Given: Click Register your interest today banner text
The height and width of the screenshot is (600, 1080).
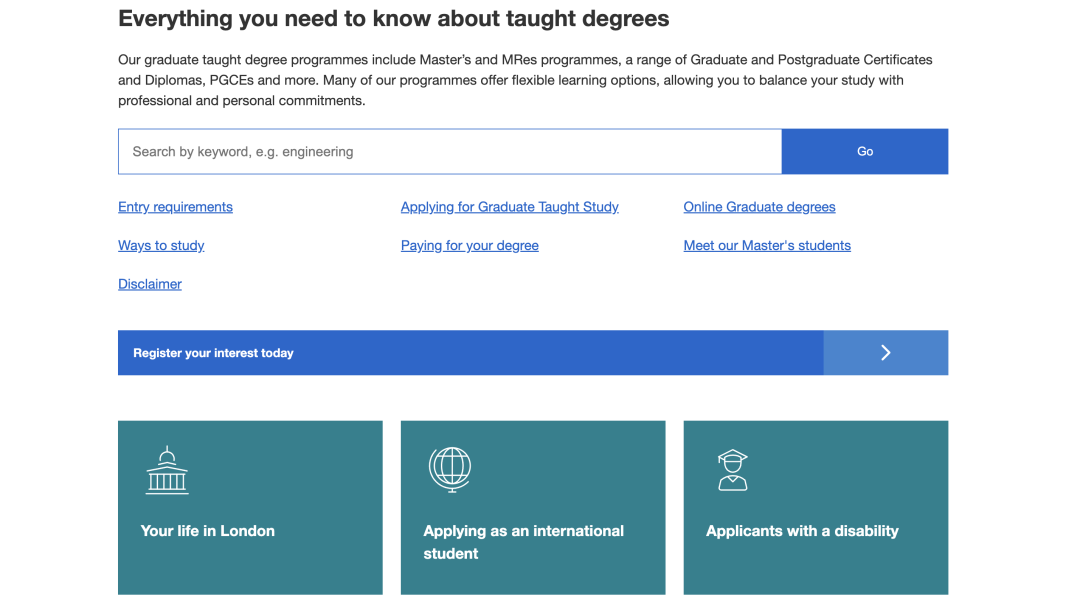Looking at the screenshot, I should coord(214,353).
